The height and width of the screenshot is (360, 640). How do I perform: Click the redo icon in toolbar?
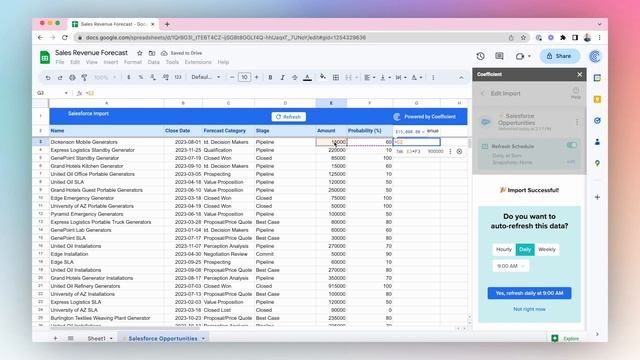pos(60,78)
